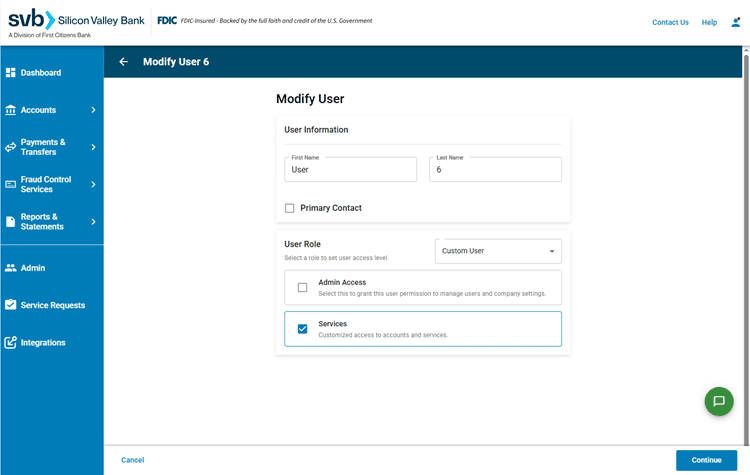Click the Fraud Control Services card icon
Image resolution: width=750 pixels, height=475 pixels.
(11, 184)
